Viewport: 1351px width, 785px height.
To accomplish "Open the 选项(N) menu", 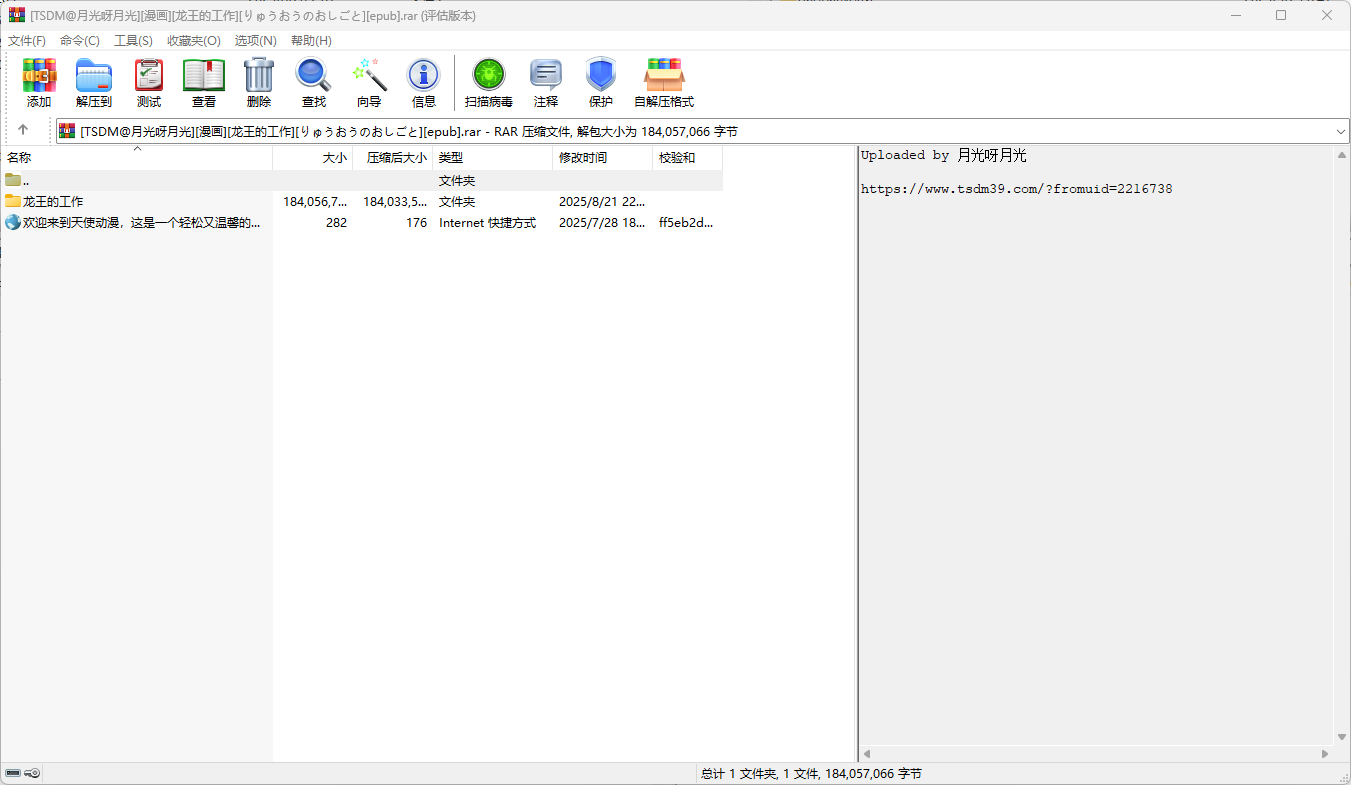I will tap(256, 41).
